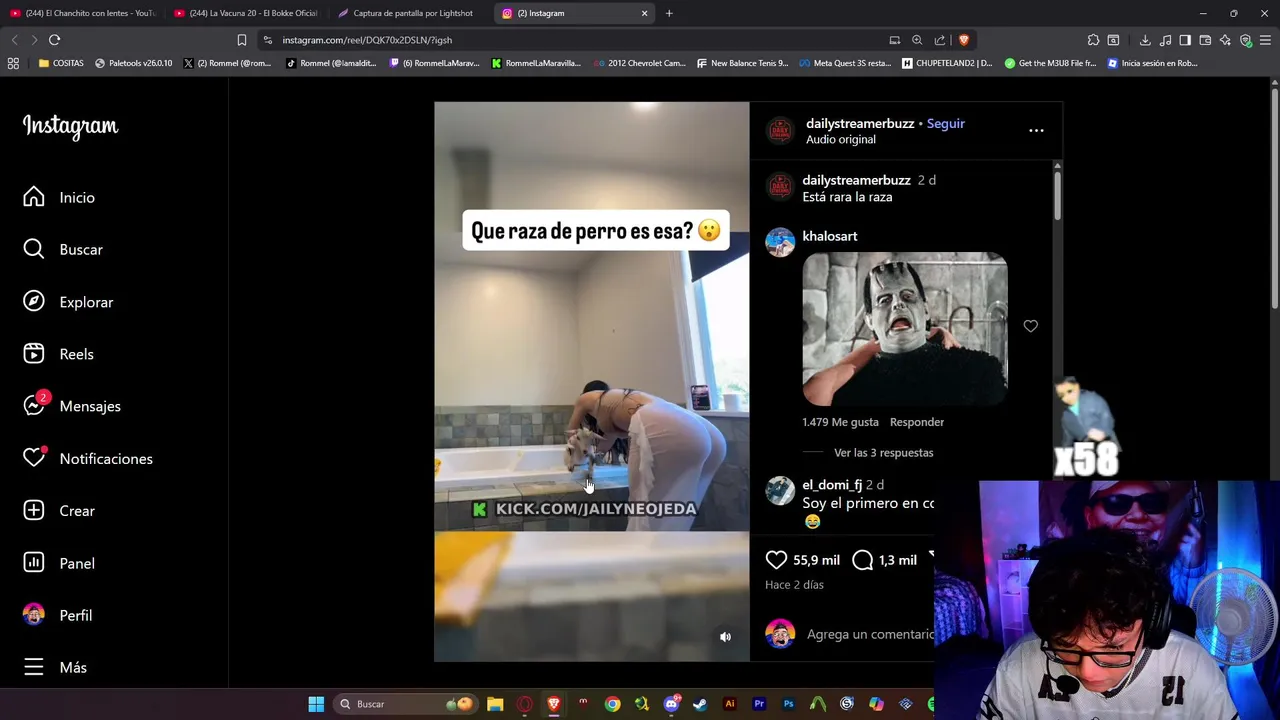Click the Frankenstein GIF in khalosart's comment
Viewport: 1280px width, 720px height.
coord(905,329)
